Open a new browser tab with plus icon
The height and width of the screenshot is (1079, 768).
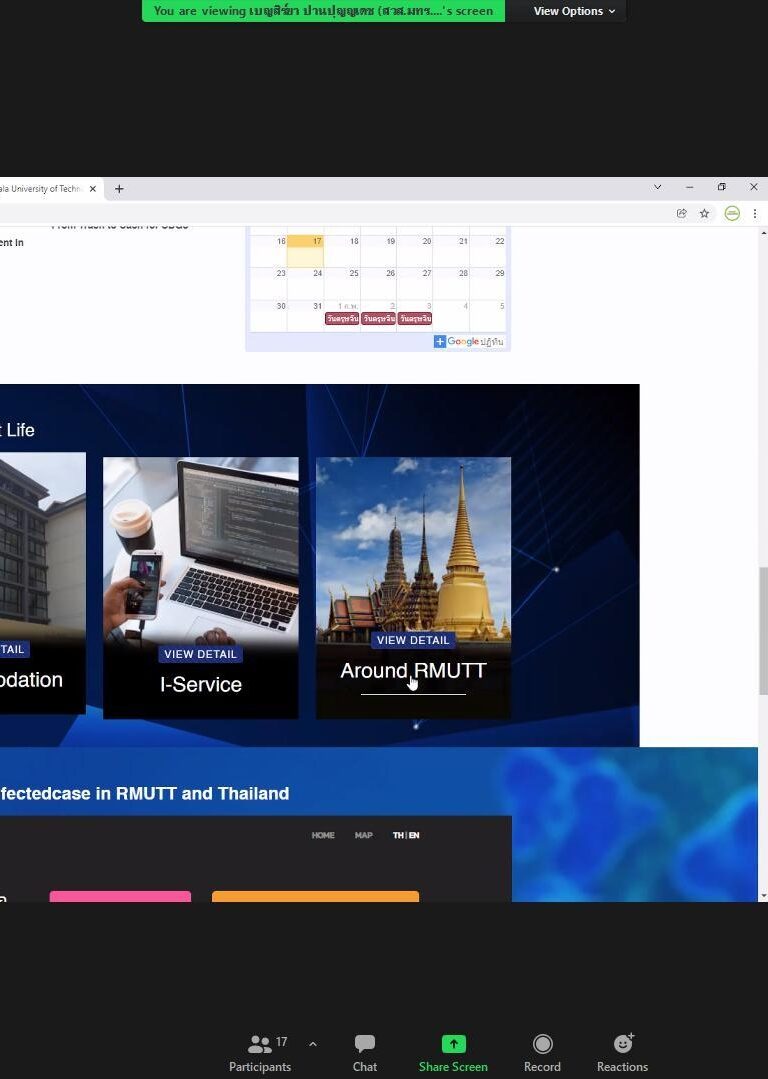(x=119, y=189)
